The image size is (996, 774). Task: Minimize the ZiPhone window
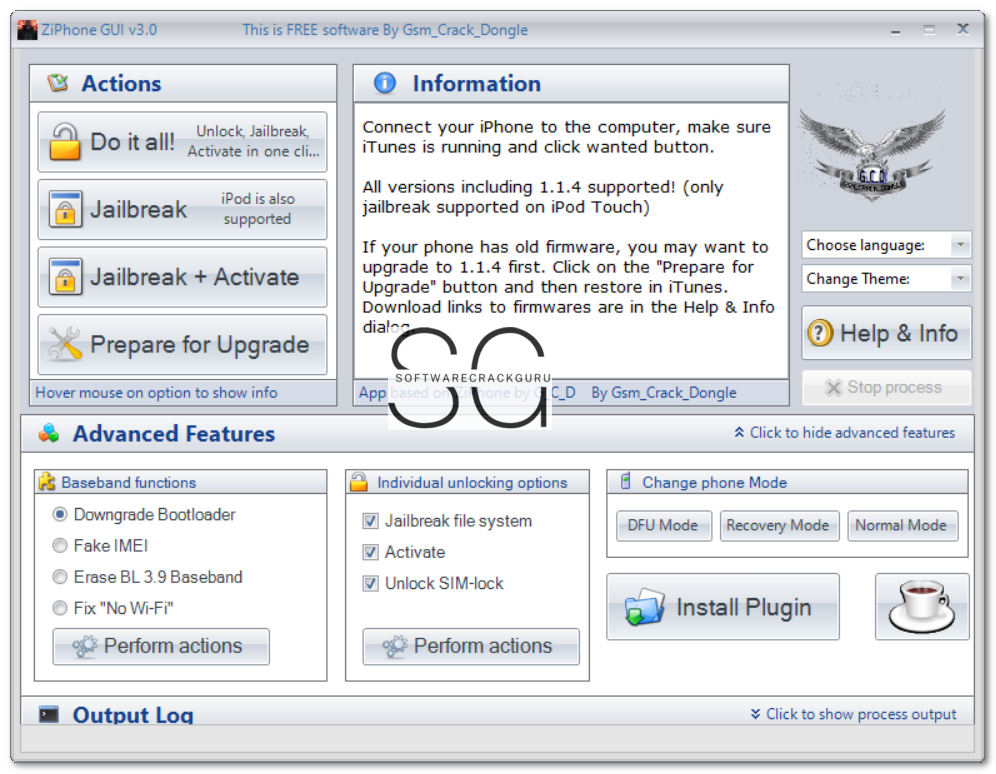tap(896, 30)
